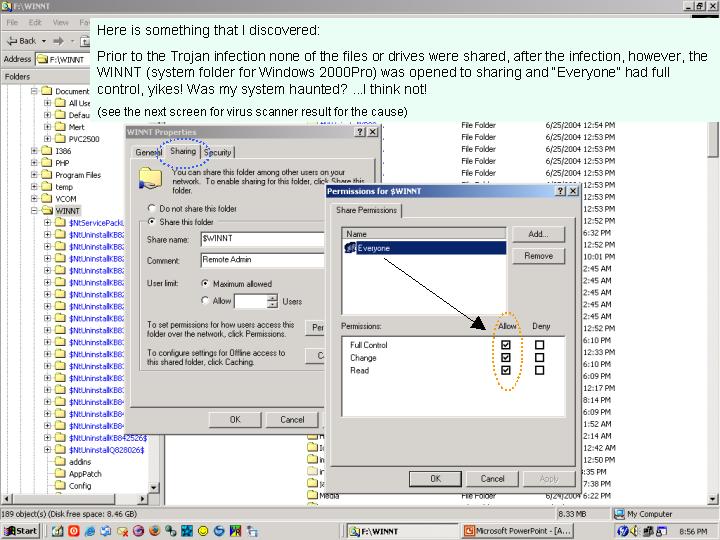Click the temp folder icon in tree

point(47,186)
